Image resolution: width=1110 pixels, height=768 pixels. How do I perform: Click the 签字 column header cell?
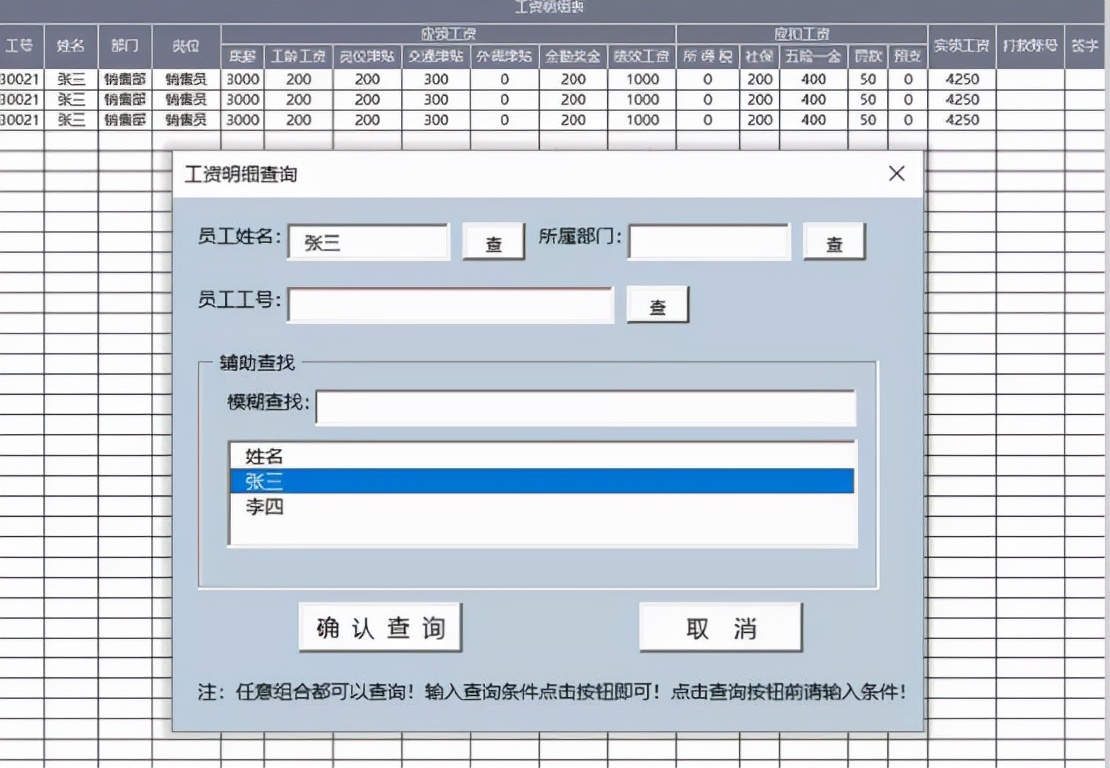click(x=1087, y=45)
